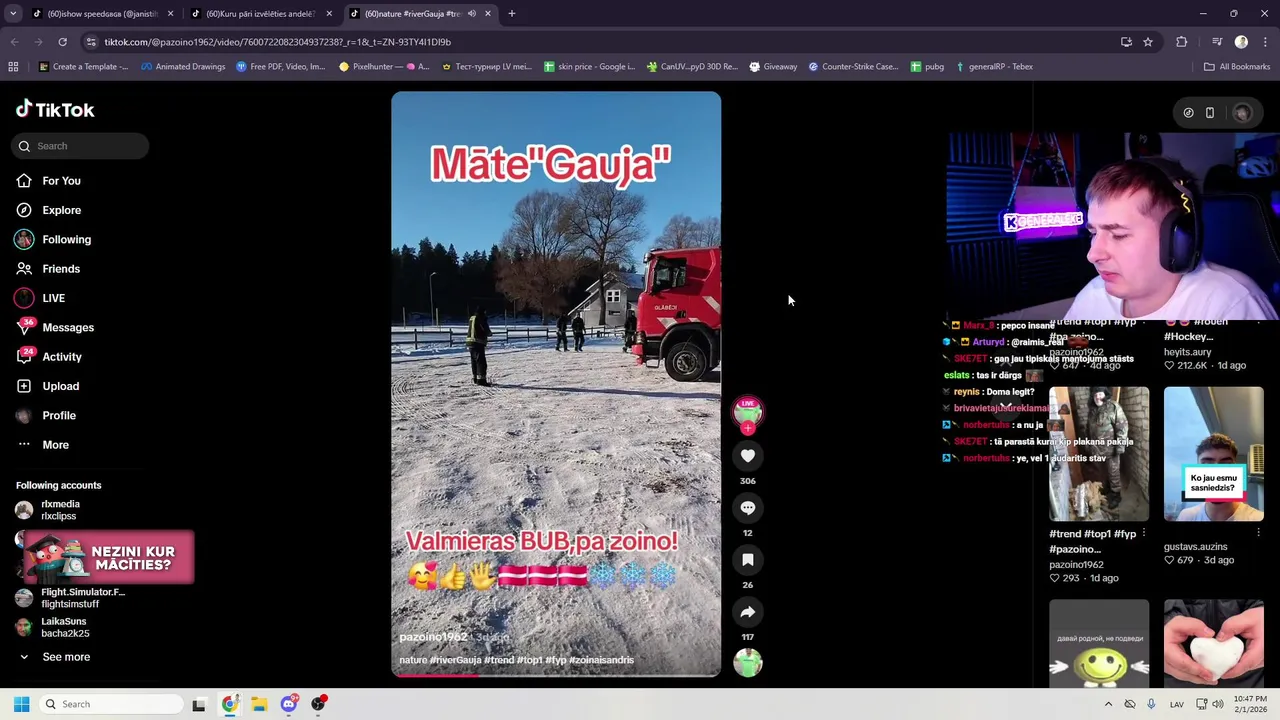Open the 'Ko jau esmu sasniedzis?' video thumbnail
Screen dimensions: 1280x720
1213,454
